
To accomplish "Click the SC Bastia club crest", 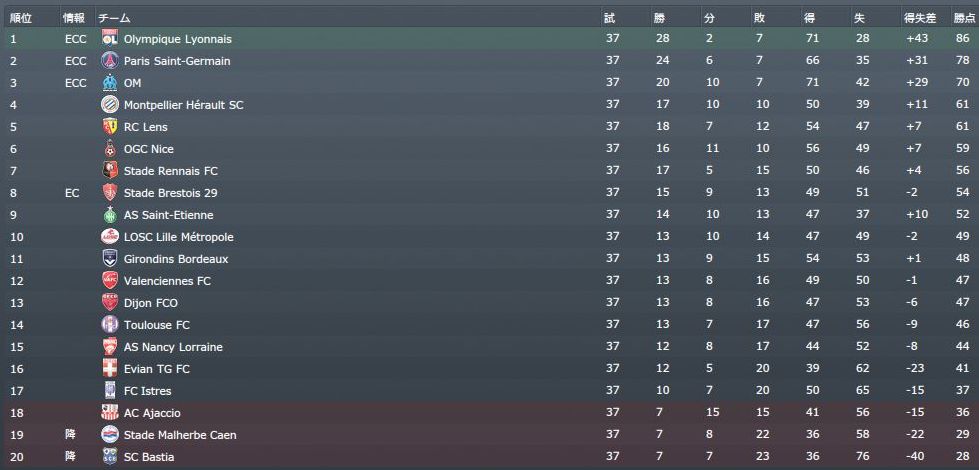I will coord(110,457).
